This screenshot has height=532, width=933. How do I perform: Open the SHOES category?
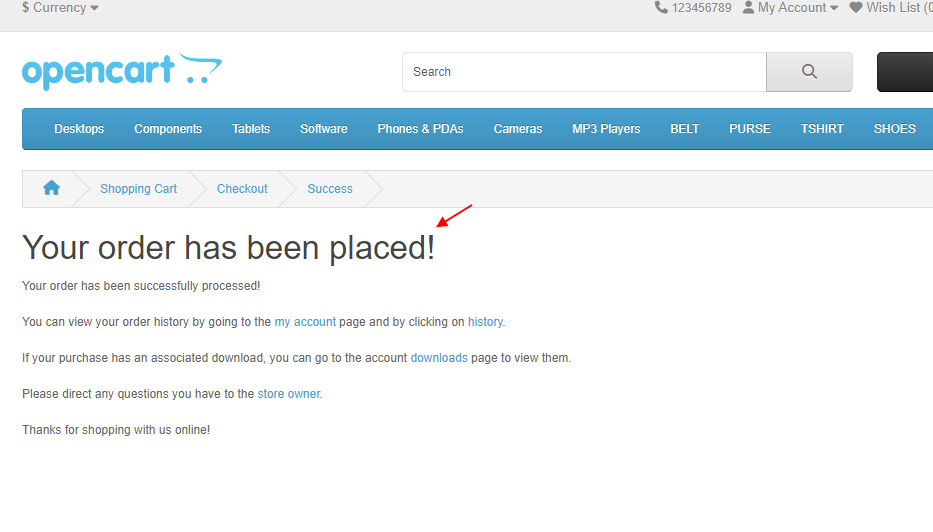point(894,129)
